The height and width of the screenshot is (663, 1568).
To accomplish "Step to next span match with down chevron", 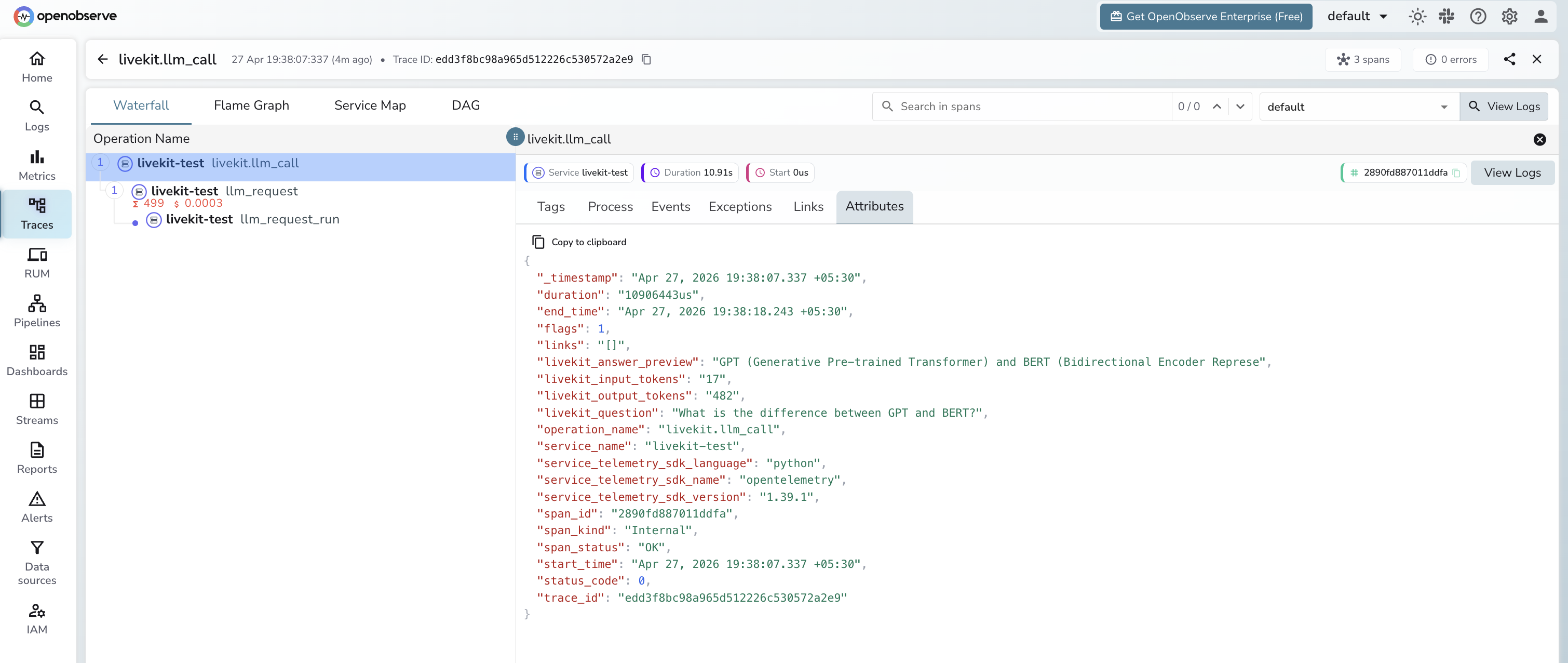I will pyautogui.click(x=1240, y=107).
